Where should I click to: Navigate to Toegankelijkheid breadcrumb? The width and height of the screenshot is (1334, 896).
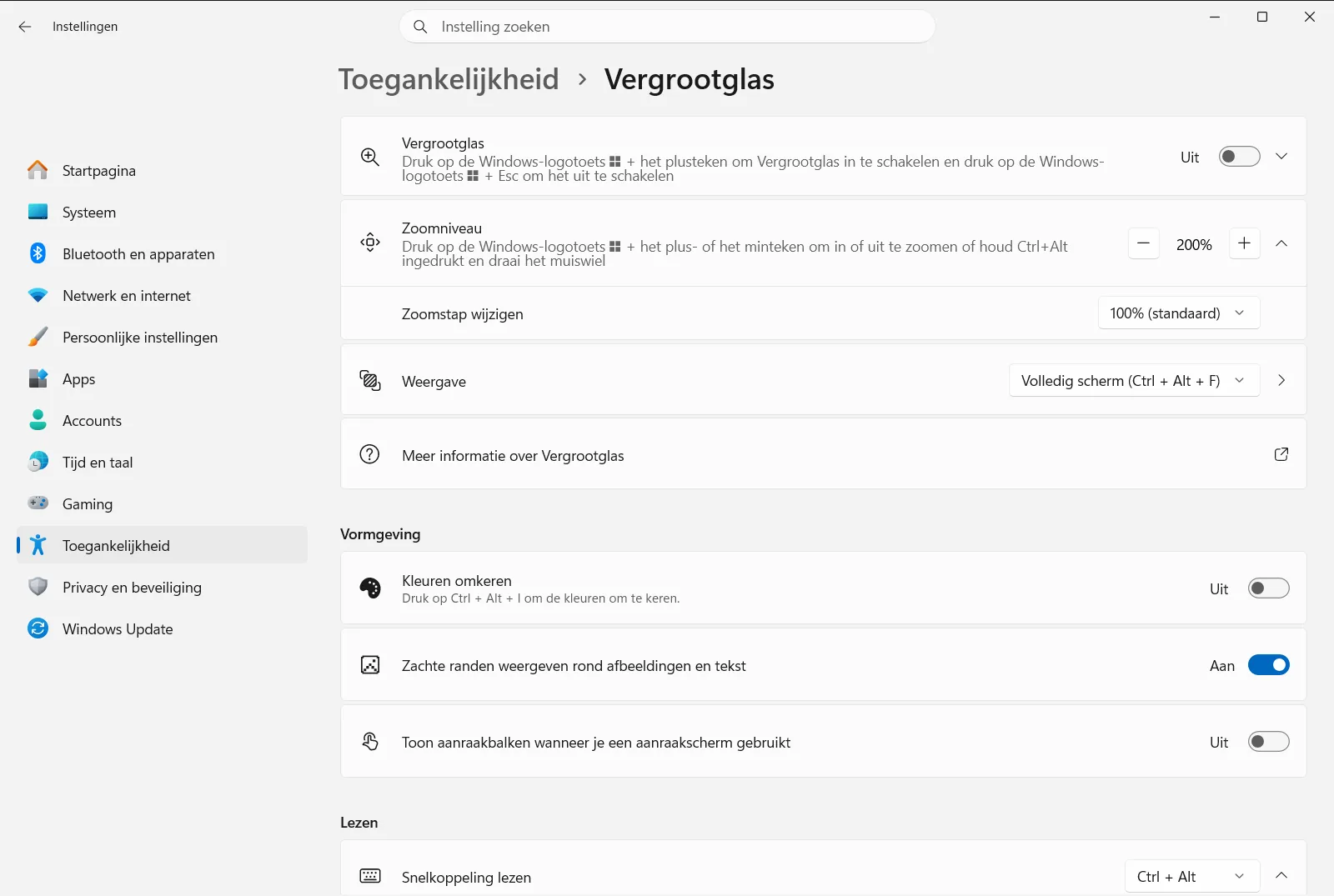point(449,79)
